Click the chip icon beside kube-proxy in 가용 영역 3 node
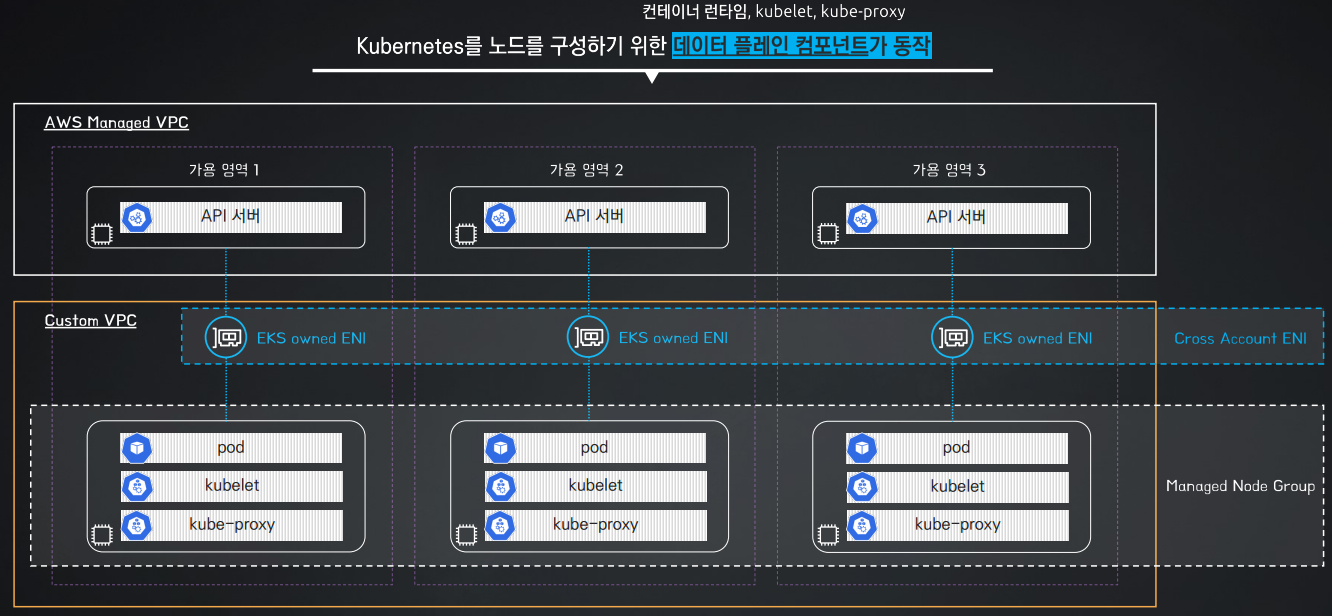1332x616 pixels. 827,534
